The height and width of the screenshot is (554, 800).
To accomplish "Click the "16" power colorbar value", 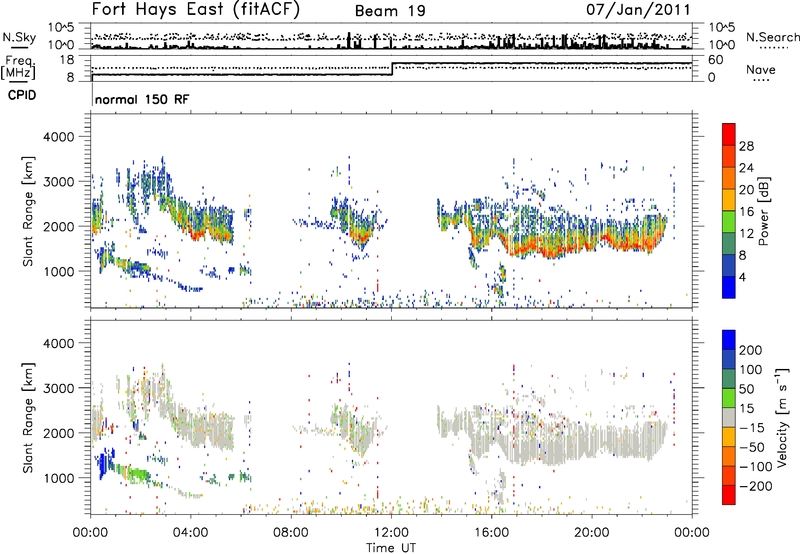I will [746, 212].
